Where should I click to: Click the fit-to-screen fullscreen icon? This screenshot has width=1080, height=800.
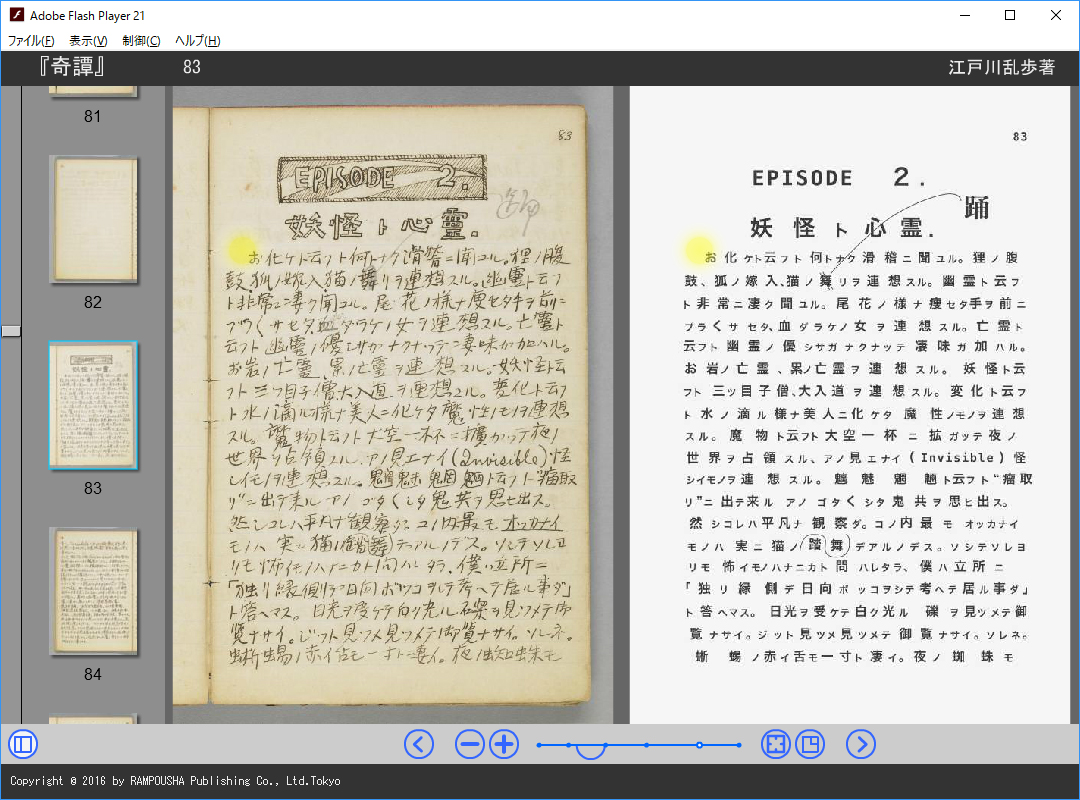coord(776,744)
